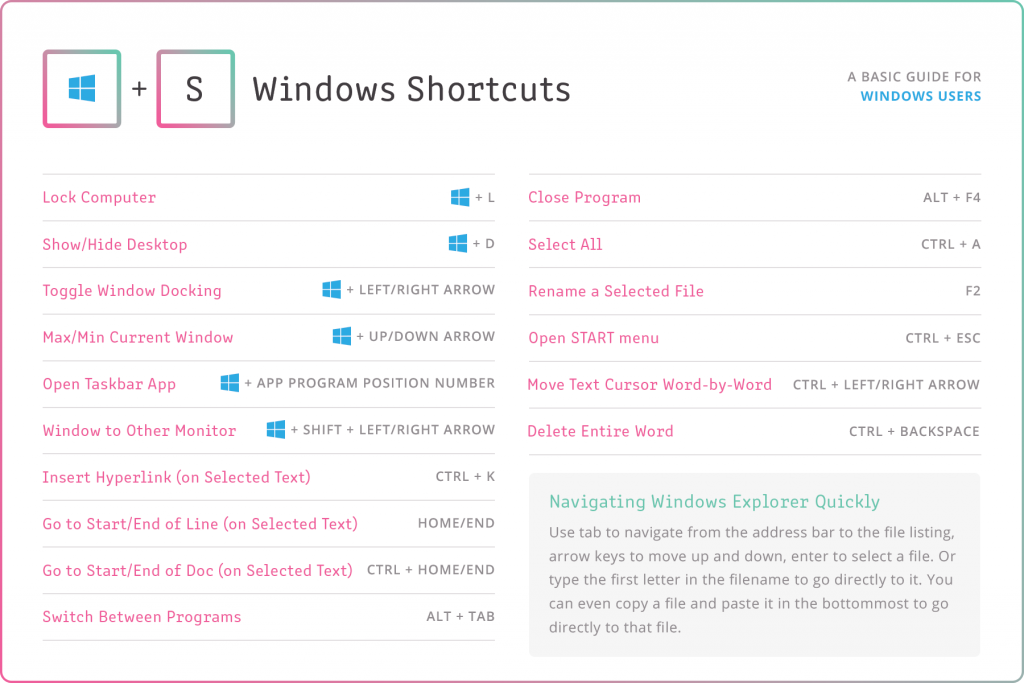Select the Windows logo in the Max/Min Current Window row
The height and width of the screenshot is (683, 1024).
(342, 336)
